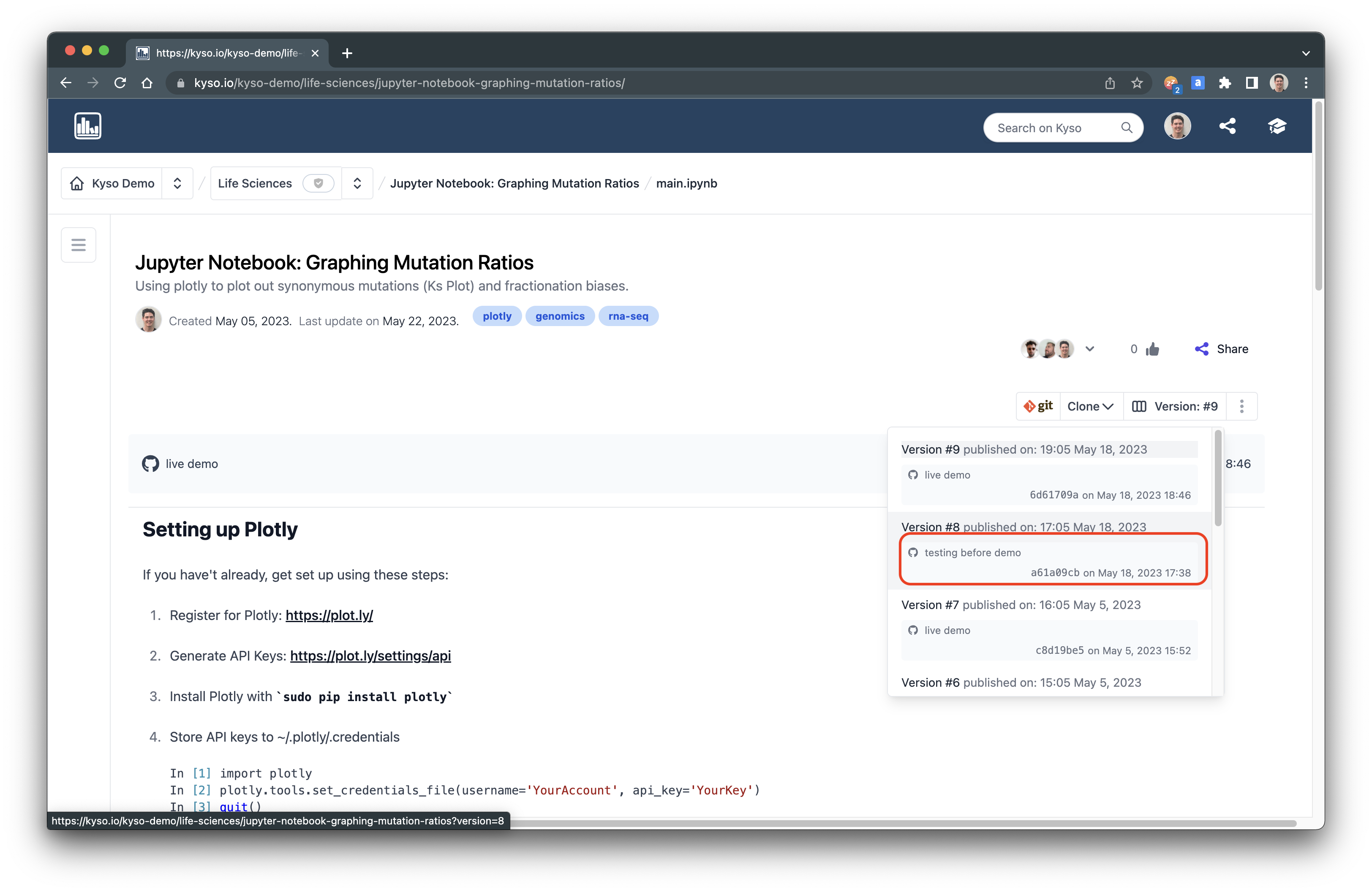Click the version list scrollbar

coord(1217,478)
